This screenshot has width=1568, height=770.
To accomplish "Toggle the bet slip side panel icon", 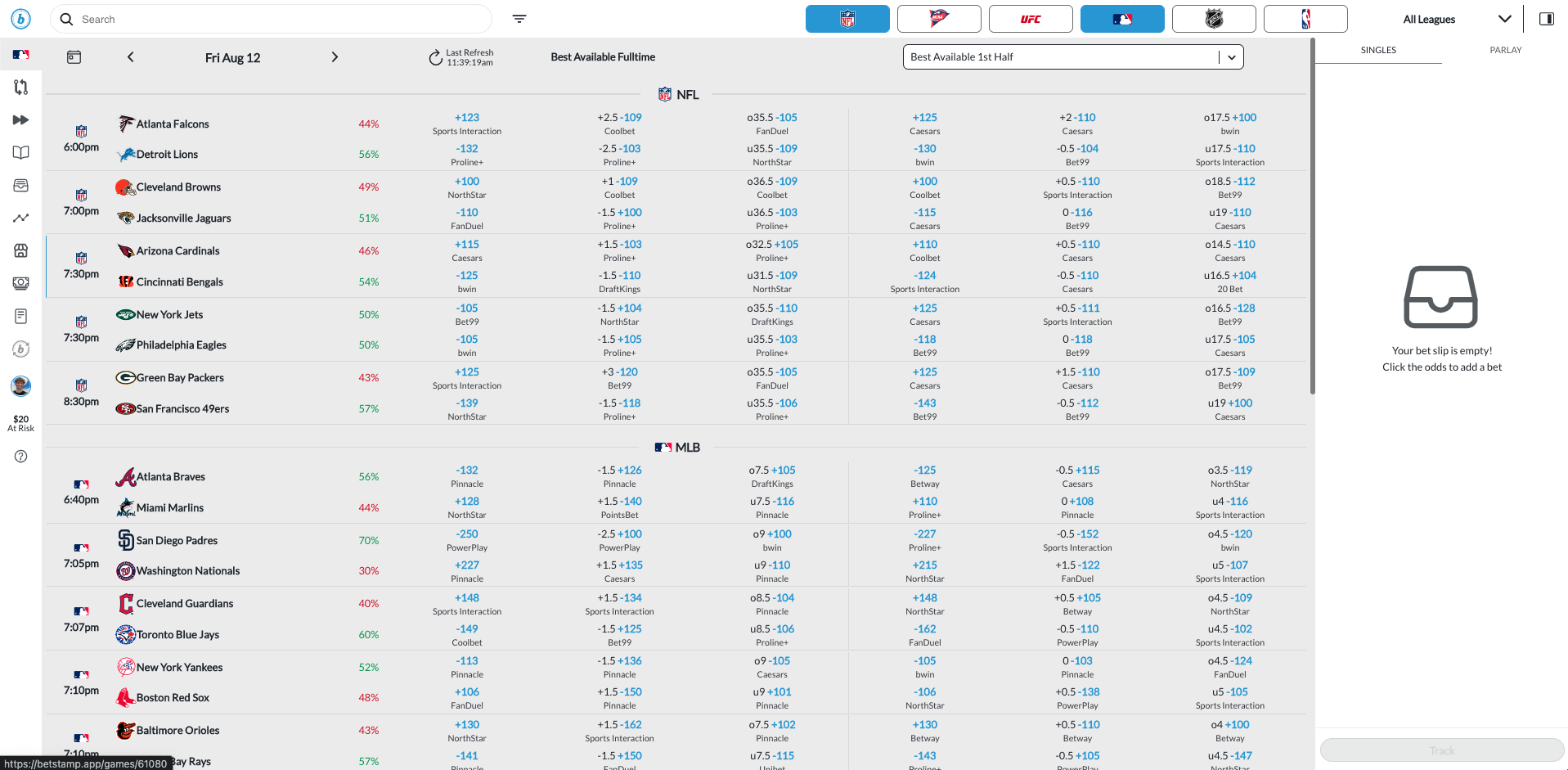I will (x=1546, y=19).
